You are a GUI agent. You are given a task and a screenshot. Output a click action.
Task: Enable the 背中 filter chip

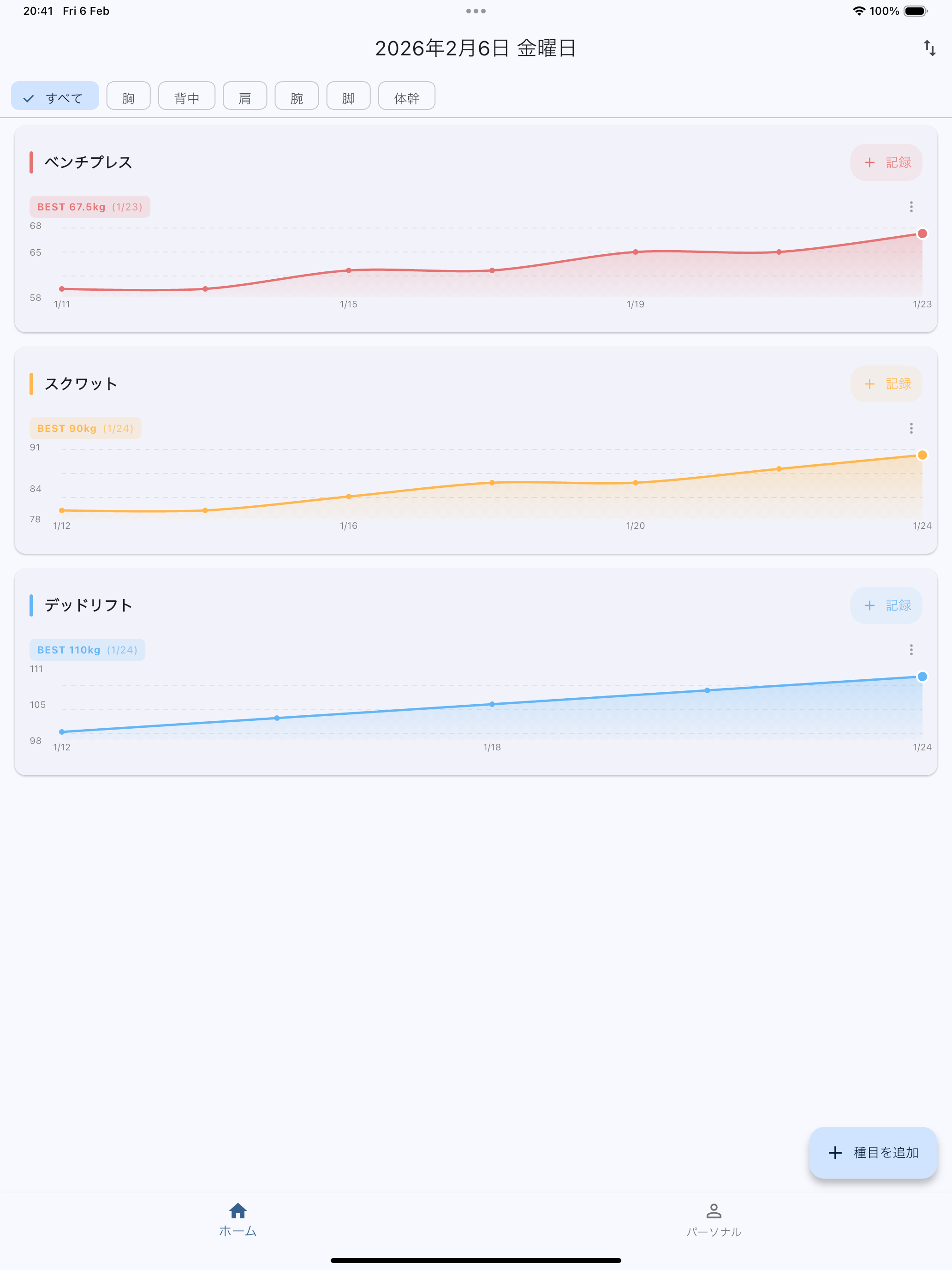pyautogui.click(x=186, y=96)
